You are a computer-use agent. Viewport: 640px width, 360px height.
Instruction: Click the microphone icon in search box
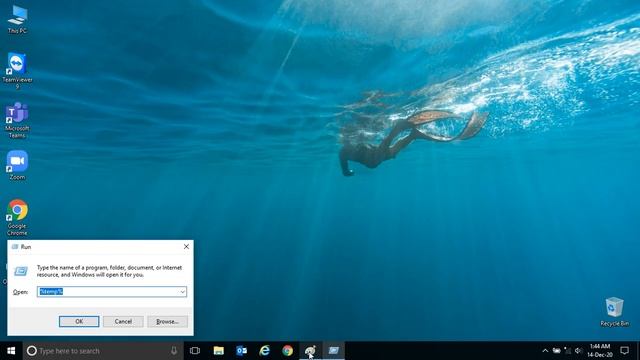(x=174, y=351)
